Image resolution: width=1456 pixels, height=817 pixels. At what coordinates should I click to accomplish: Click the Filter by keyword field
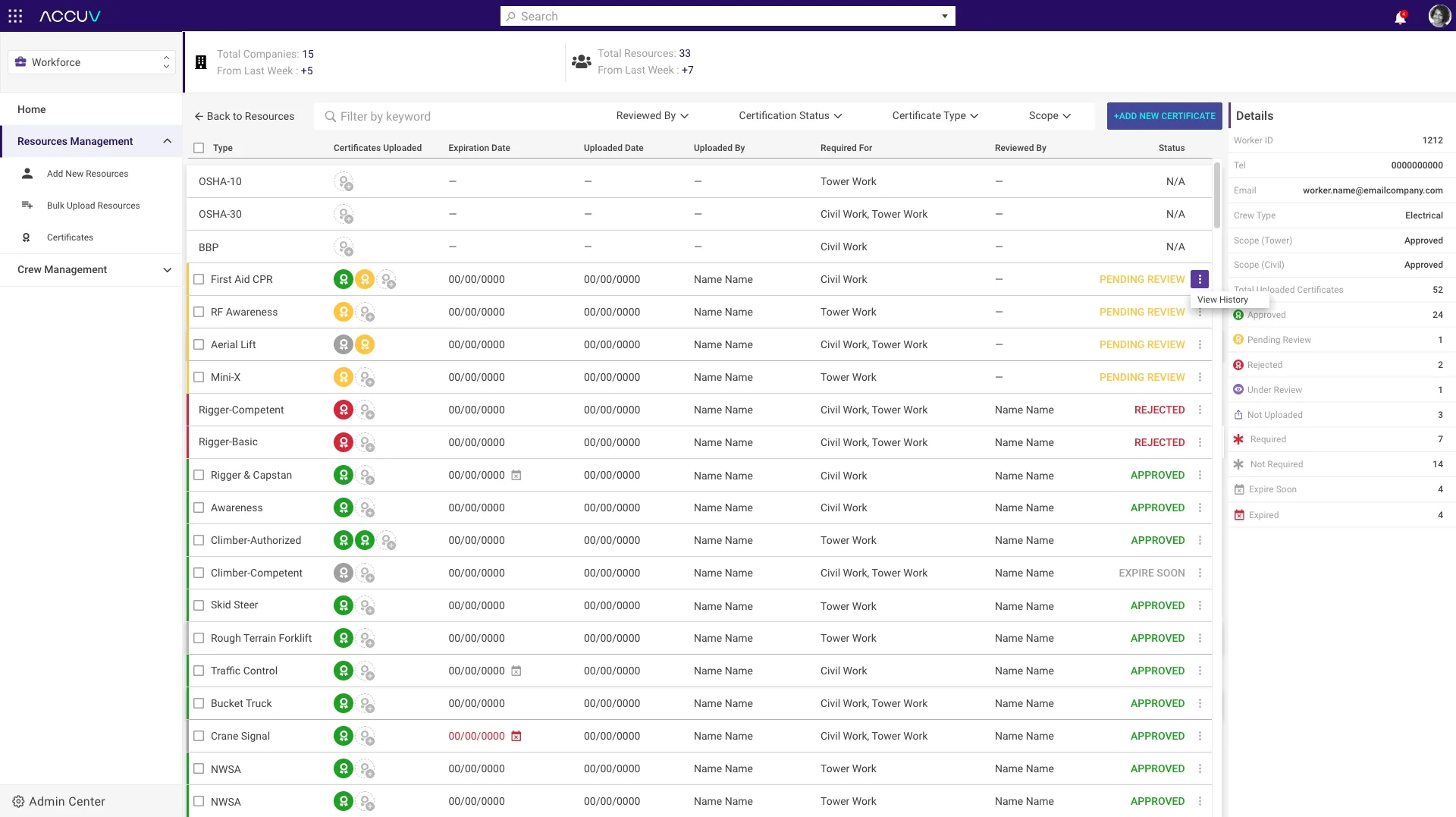pos(455,116)
